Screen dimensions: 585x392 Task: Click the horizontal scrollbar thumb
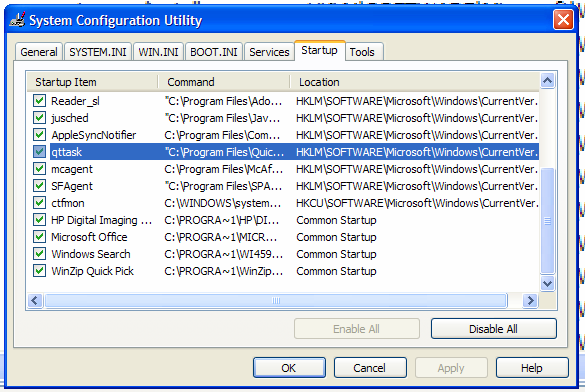(276, 300)
